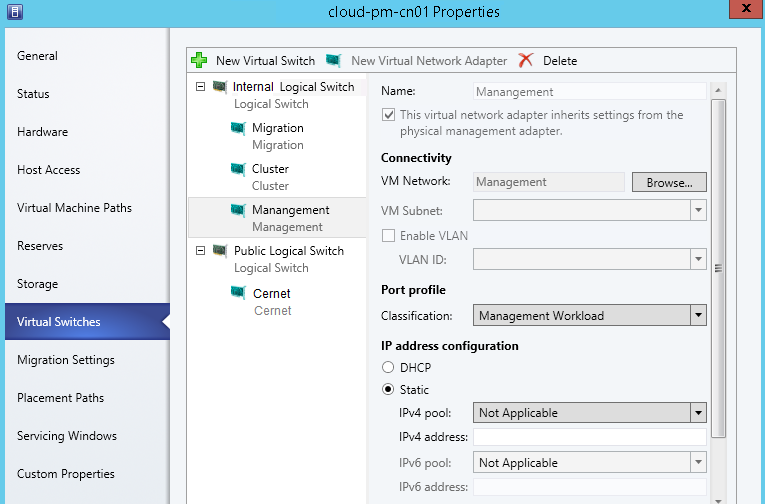
Task: Click the Browse button for VM Network
Action: coord(669,182)
